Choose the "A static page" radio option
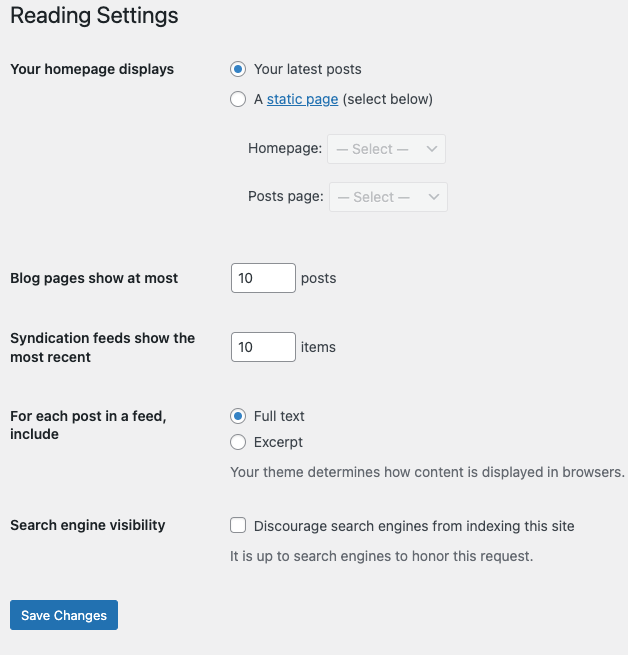This screenshot has height=655, width=628. click(x=238, y=99)
